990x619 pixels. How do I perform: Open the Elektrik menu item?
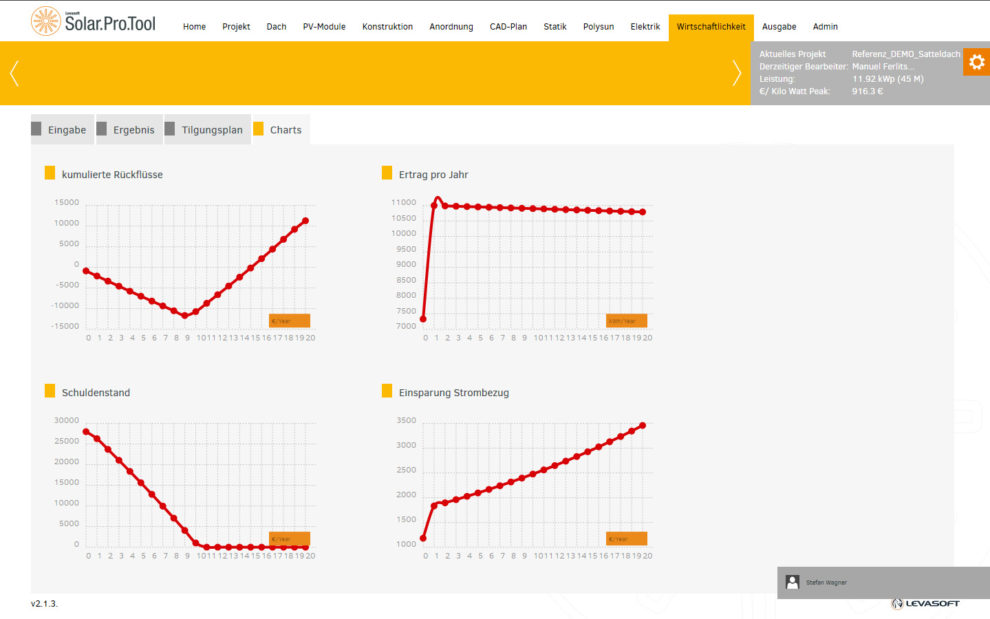(x=645, y=26)
